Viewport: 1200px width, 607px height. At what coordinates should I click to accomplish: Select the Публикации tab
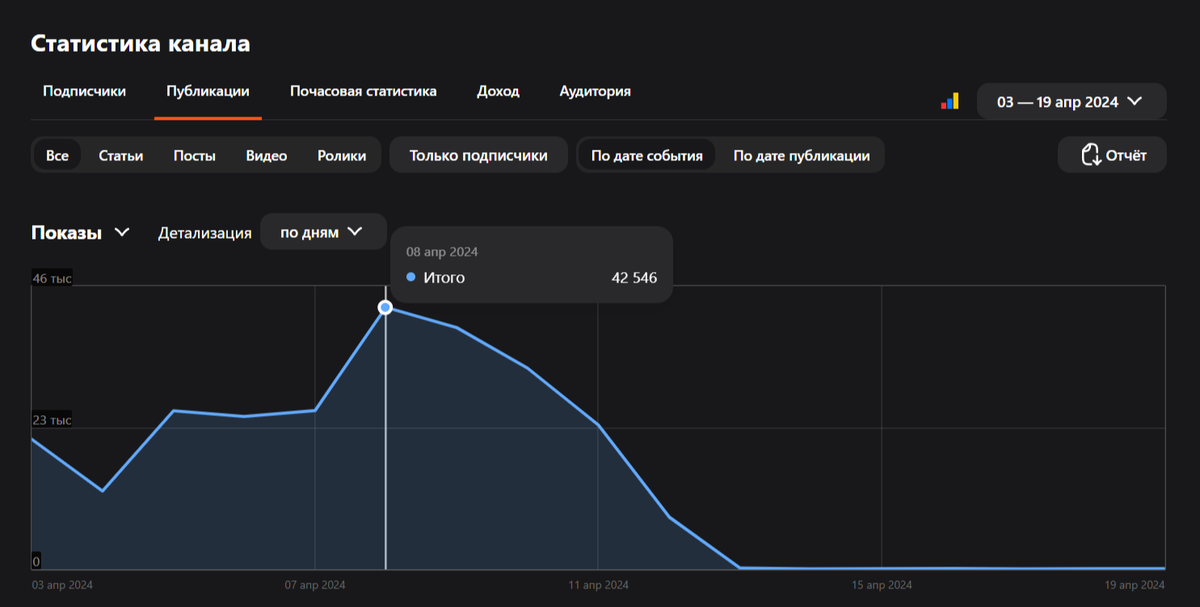(208, 91)
